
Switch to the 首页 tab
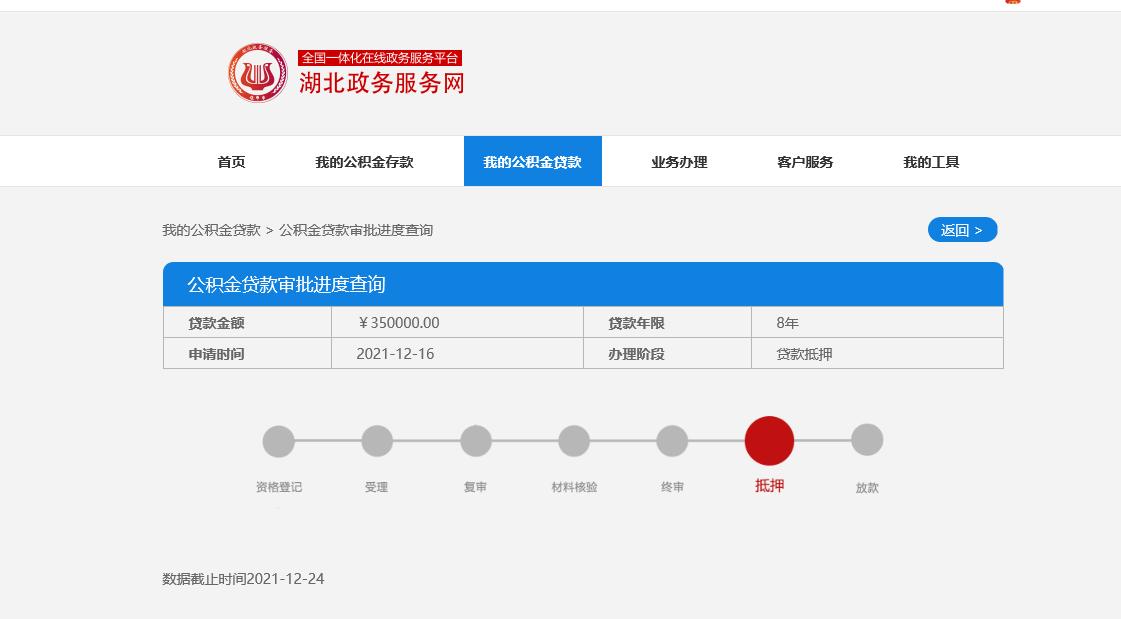point(231,161)
